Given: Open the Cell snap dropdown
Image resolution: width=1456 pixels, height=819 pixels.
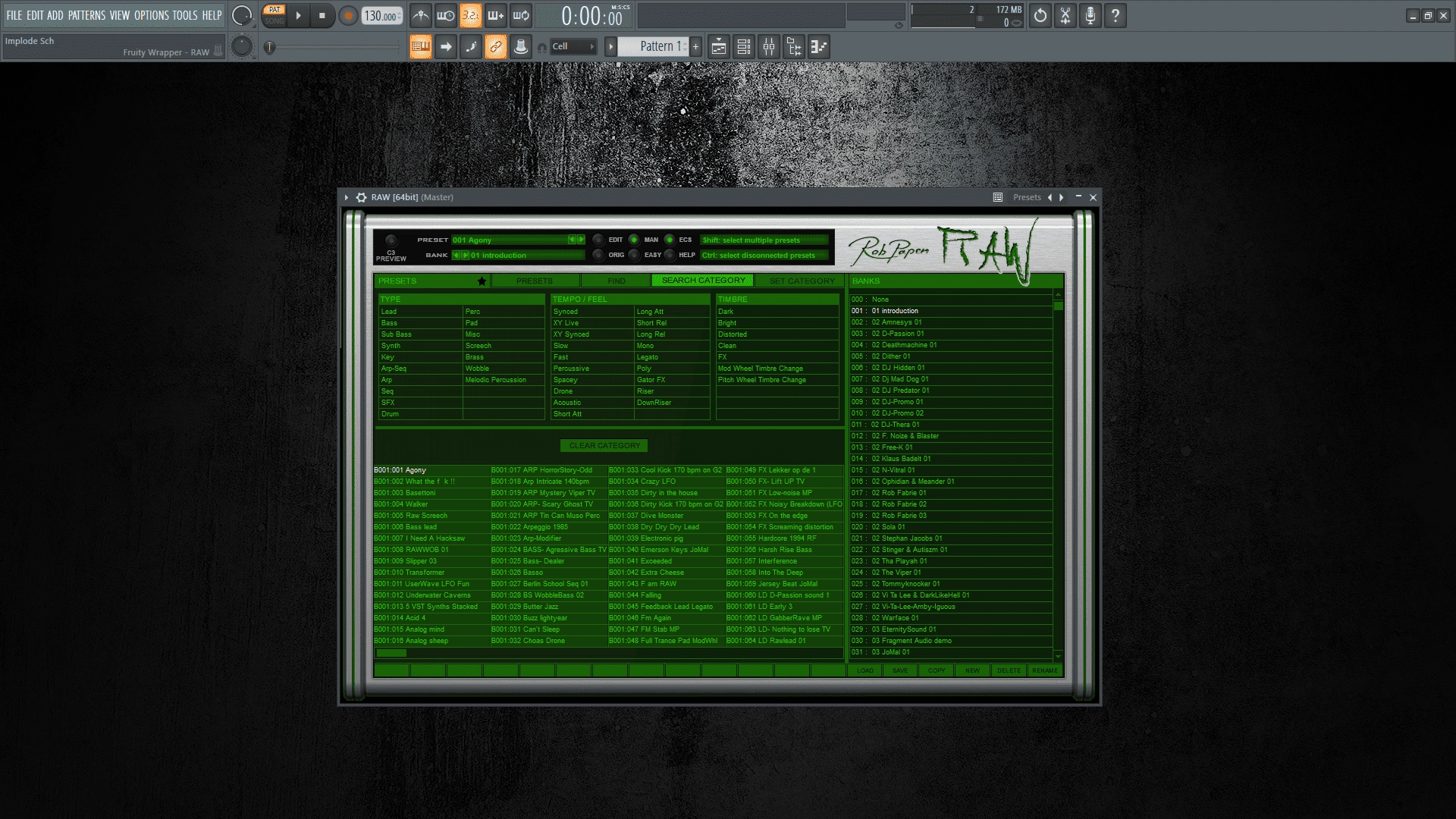Looking at the screenshot, I should 573,46.
